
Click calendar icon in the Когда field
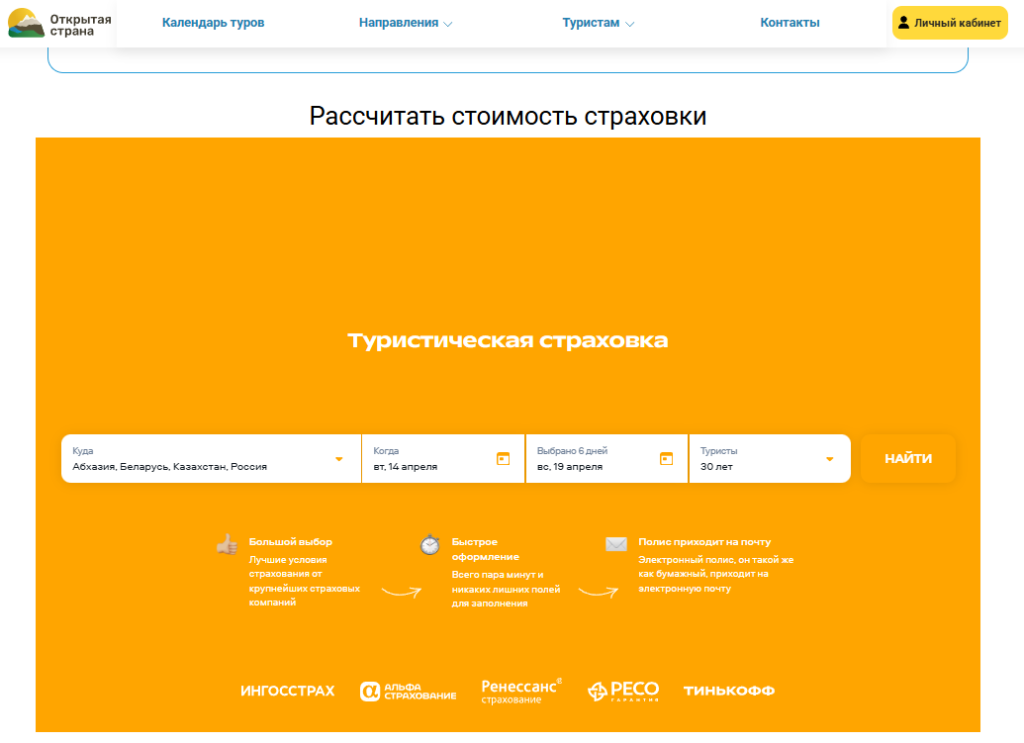[503, 458]
